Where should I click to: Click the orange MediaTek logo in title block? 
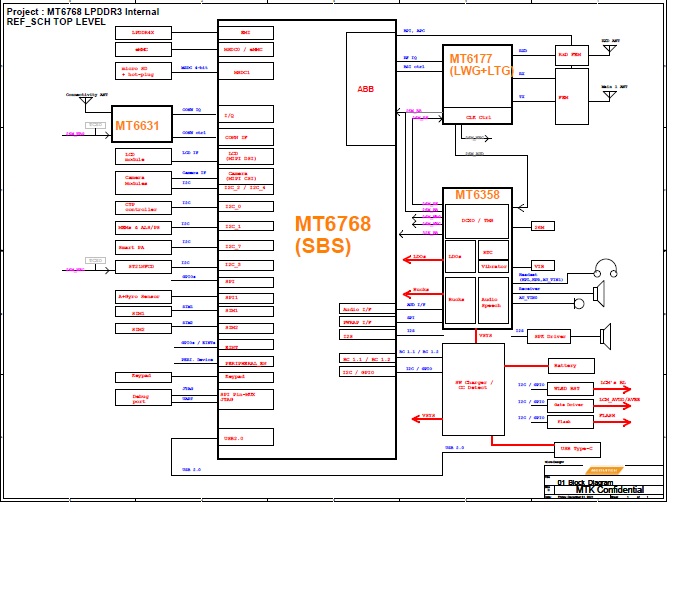pyautogui.click(x=604, y=470)
